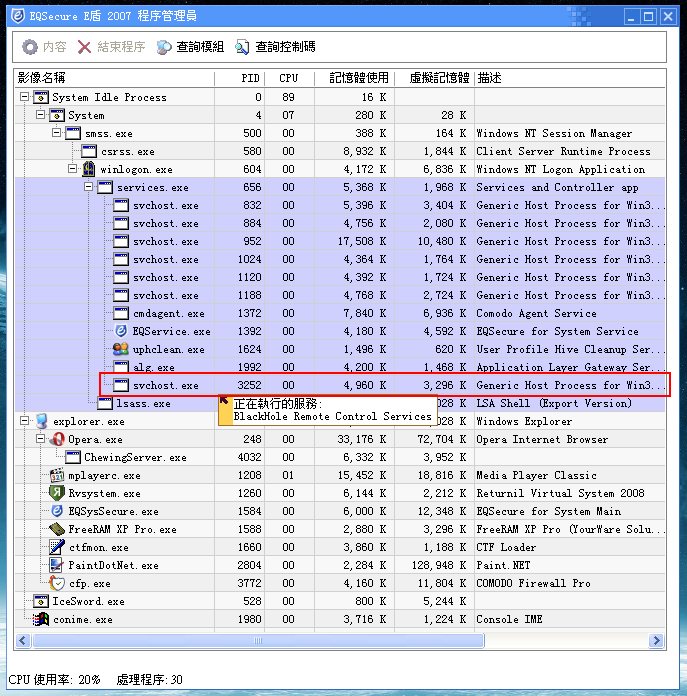687x696 pixels.
Task: Collapse the winlogon.exe tree node
Action: tap(73, 168)
